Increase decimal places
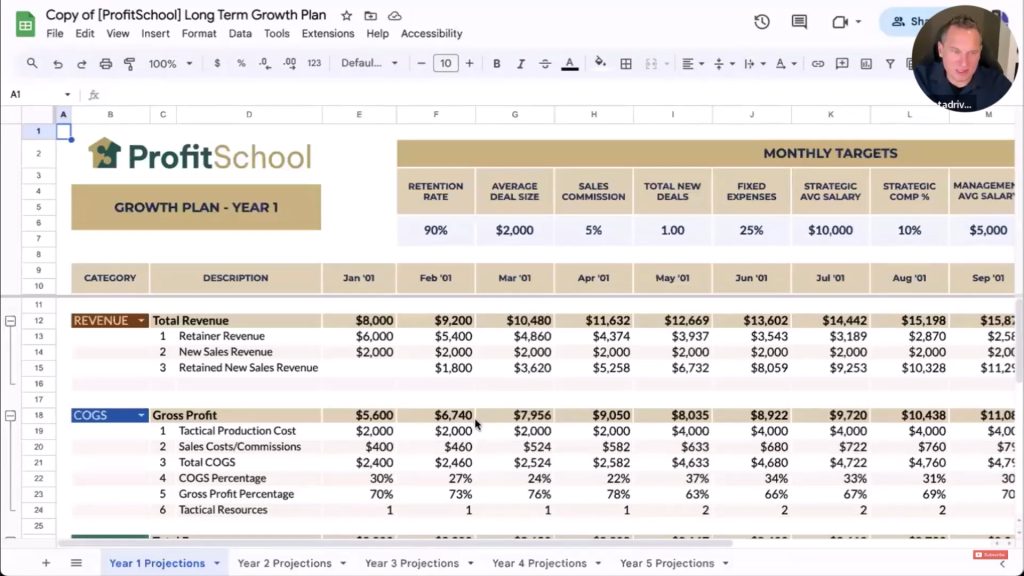 (289, 63)
